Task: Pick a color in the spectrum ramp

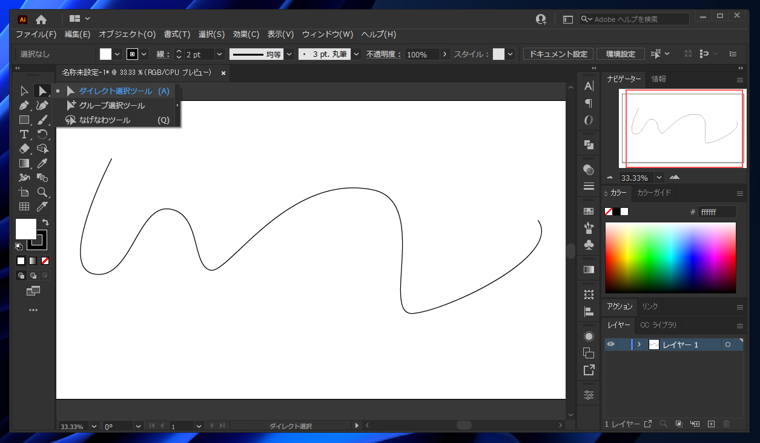Action: (x=670, y=257)
